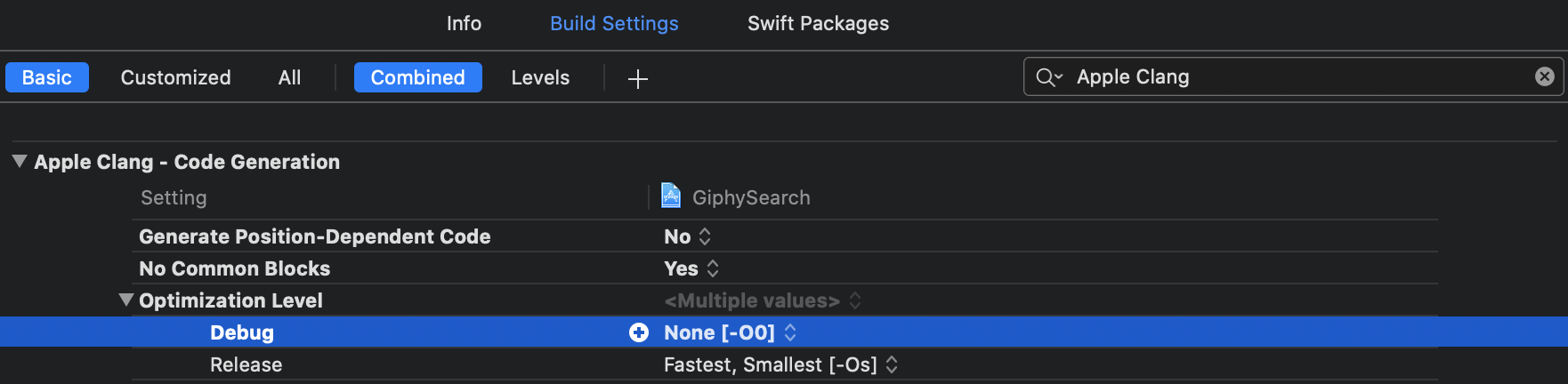
Task: Switch to the Info tab
Action: (464, 24)
